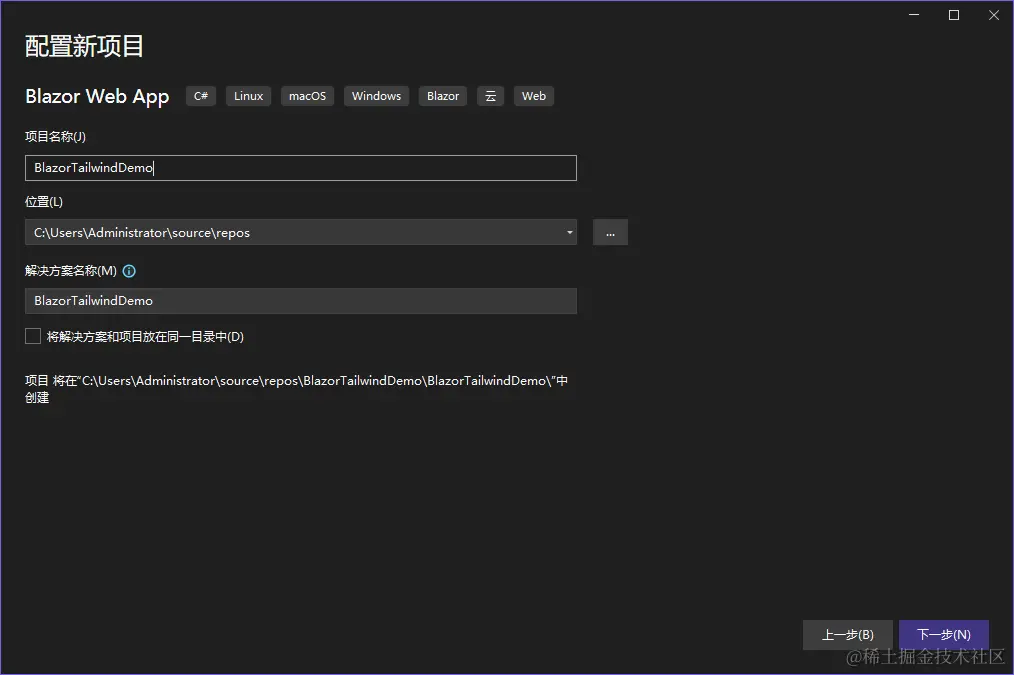This screenshot has height=675, width=1014.
Task: Click the 云 cloud tag
Action: coord(490,96)
